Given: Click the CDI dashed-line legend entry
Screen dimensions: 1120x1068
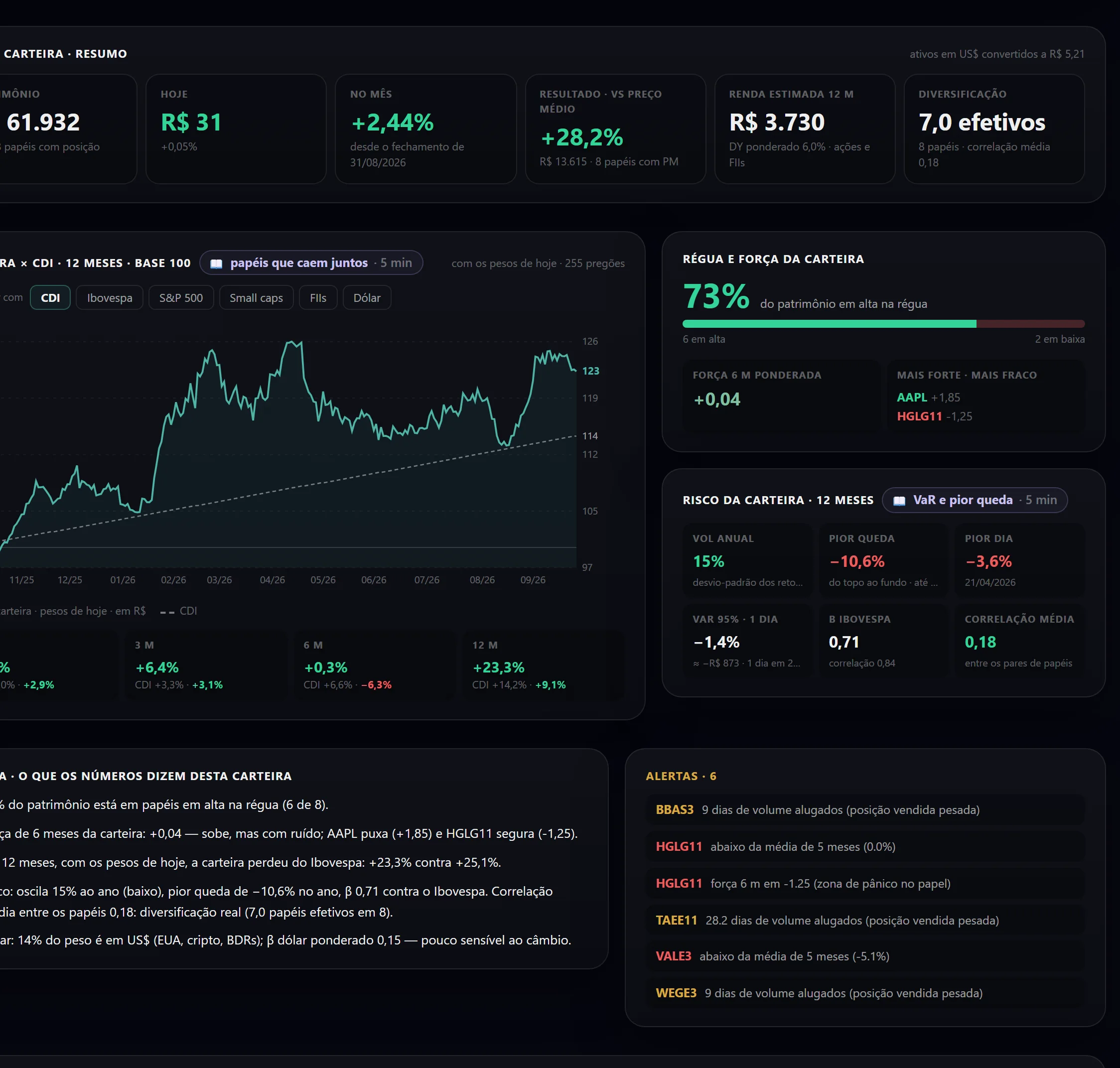Looking at the screenshot, I should (x=179, y=611).
